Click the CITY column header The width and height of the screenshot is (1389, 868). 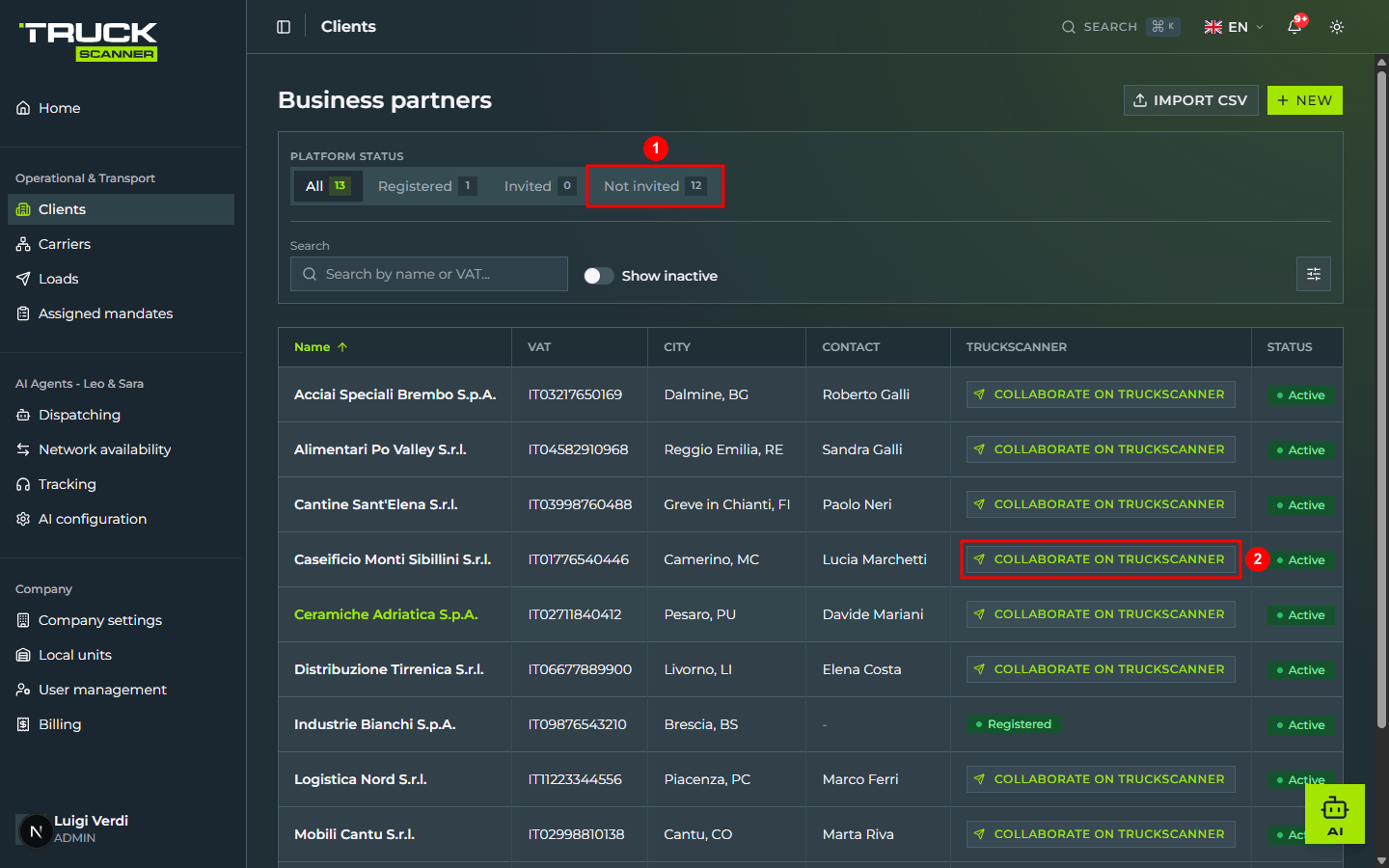677,347
